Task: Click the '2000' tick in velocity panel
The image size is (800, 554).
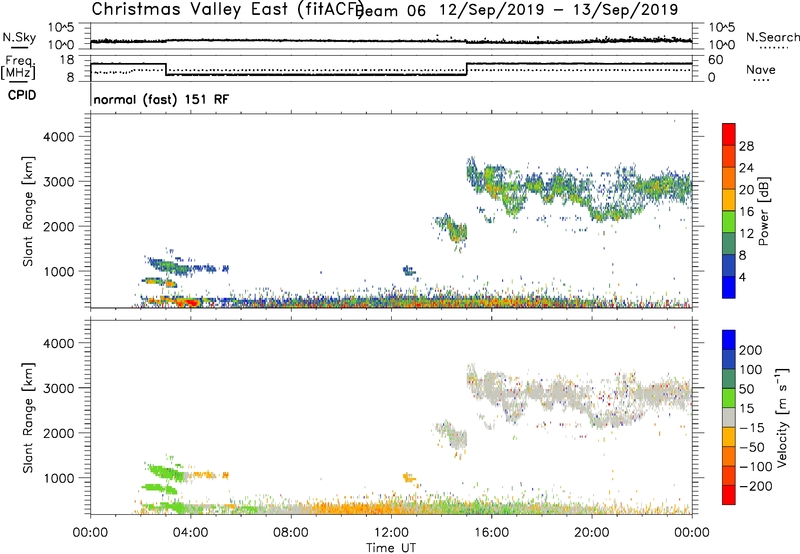Action: click(x=58, y=433)
